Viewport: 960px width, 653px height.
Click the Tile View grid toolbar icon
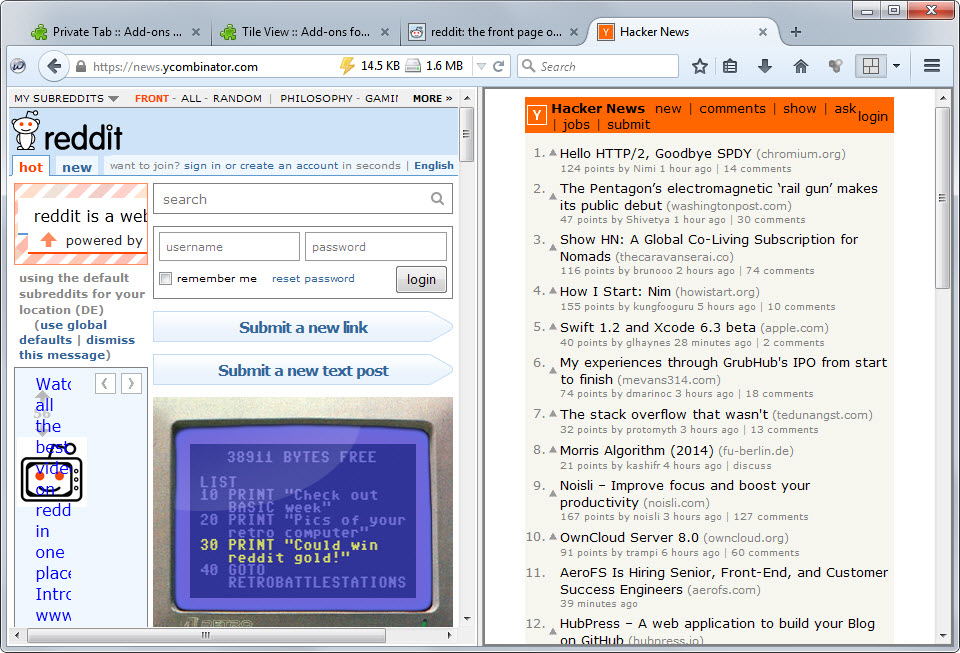tap(871, 65)
